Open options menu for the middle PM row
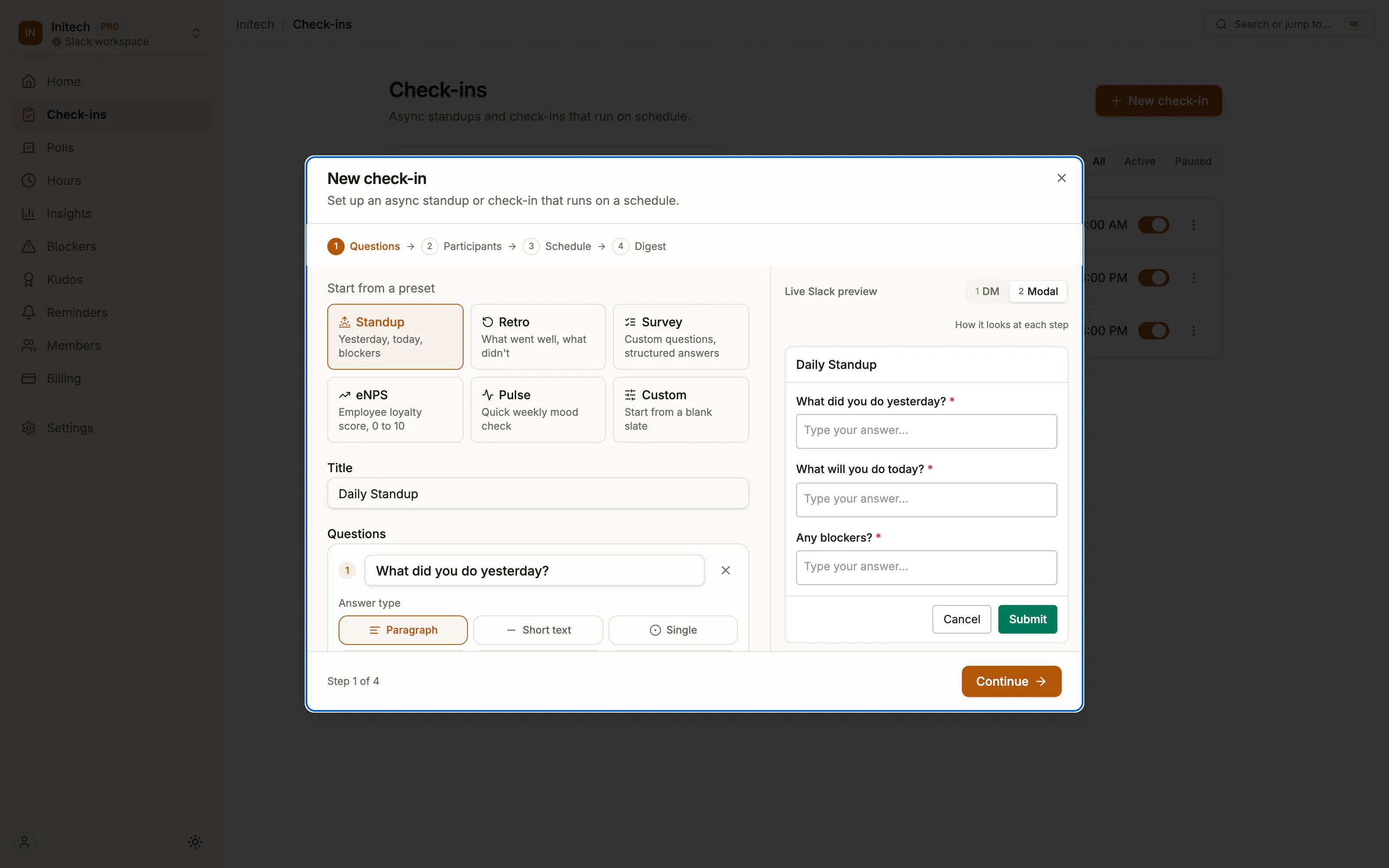This screenshot has height=868, width=1389. pyautogui.click(x=1193, y=278)
